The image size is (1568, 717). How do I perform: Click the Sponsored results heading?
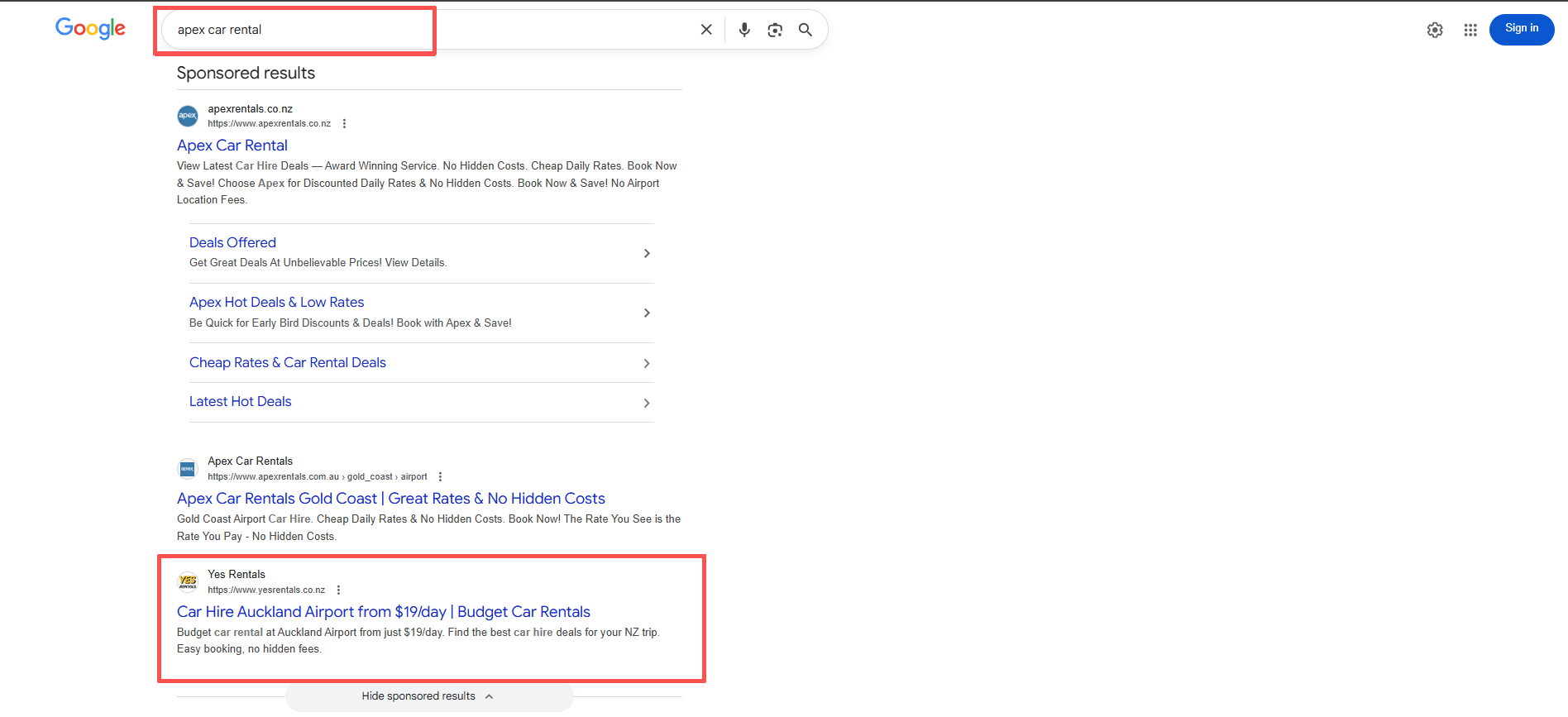[x=246, y=73]
